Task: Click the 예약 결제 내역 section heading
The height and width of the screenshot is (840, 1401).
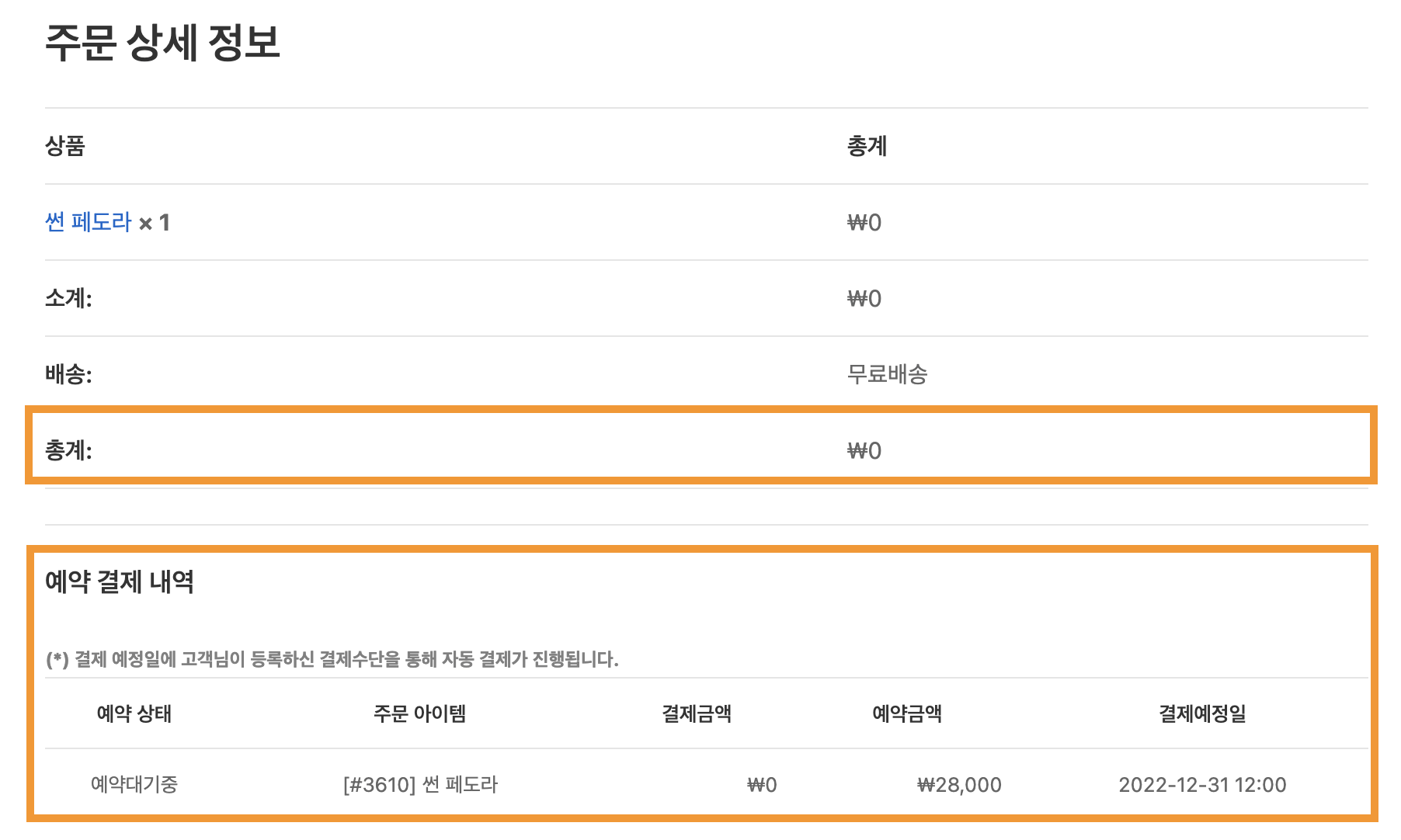Action: click(x=120, y=581)
